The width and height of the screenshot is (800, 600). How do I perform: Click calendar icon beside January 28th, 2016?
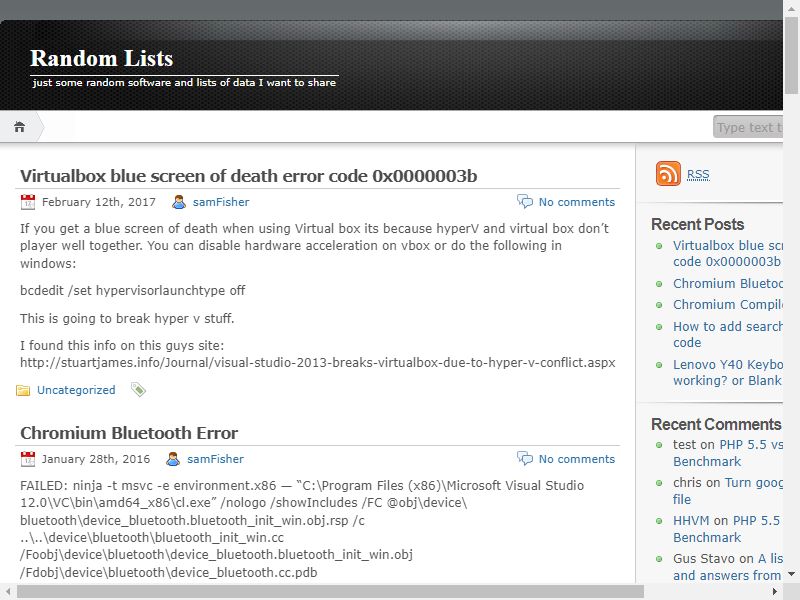(28, 459)
